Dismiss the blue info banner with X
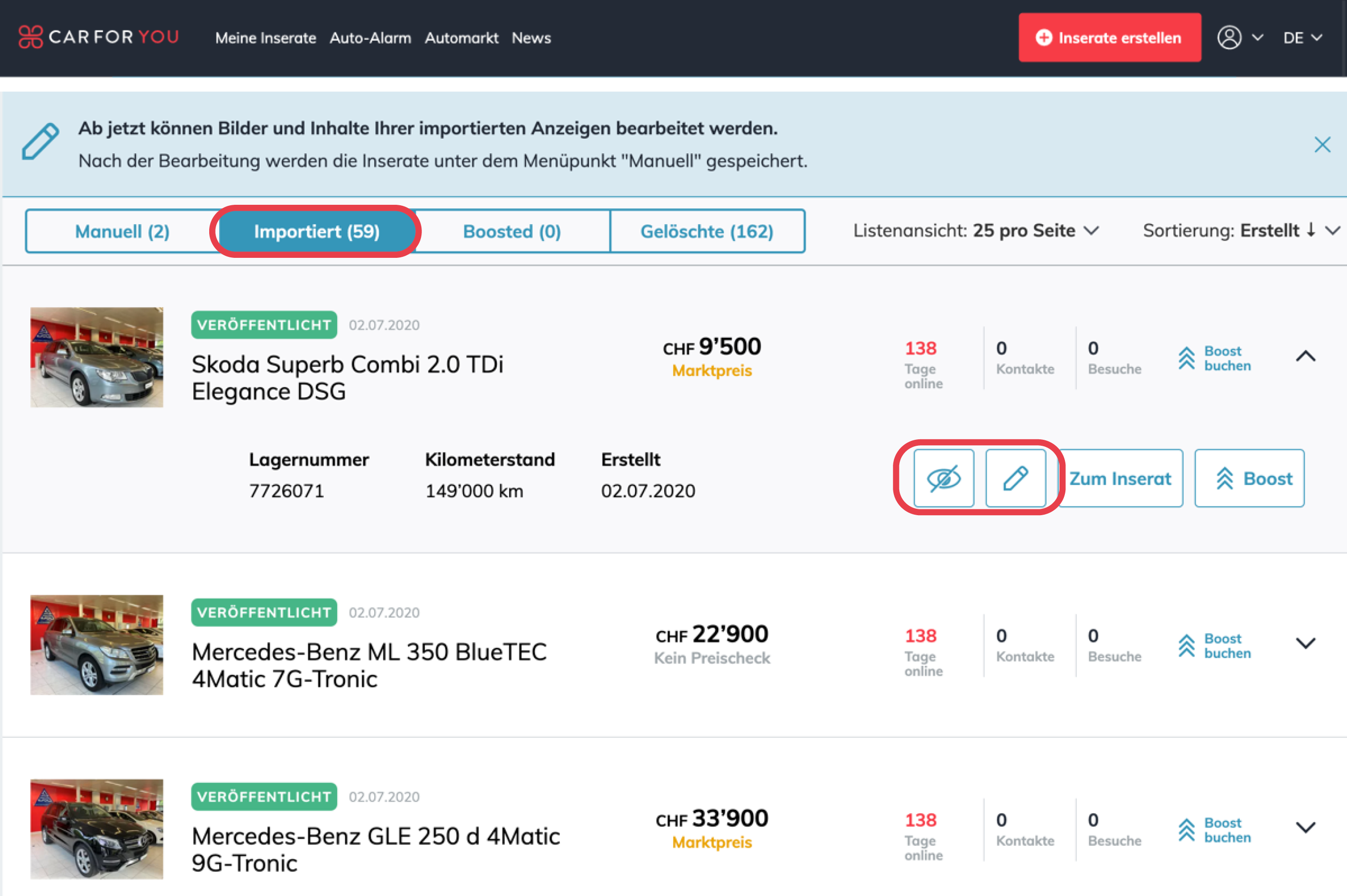Screen dimensions: 1347x896 (x=1322, y=145)
